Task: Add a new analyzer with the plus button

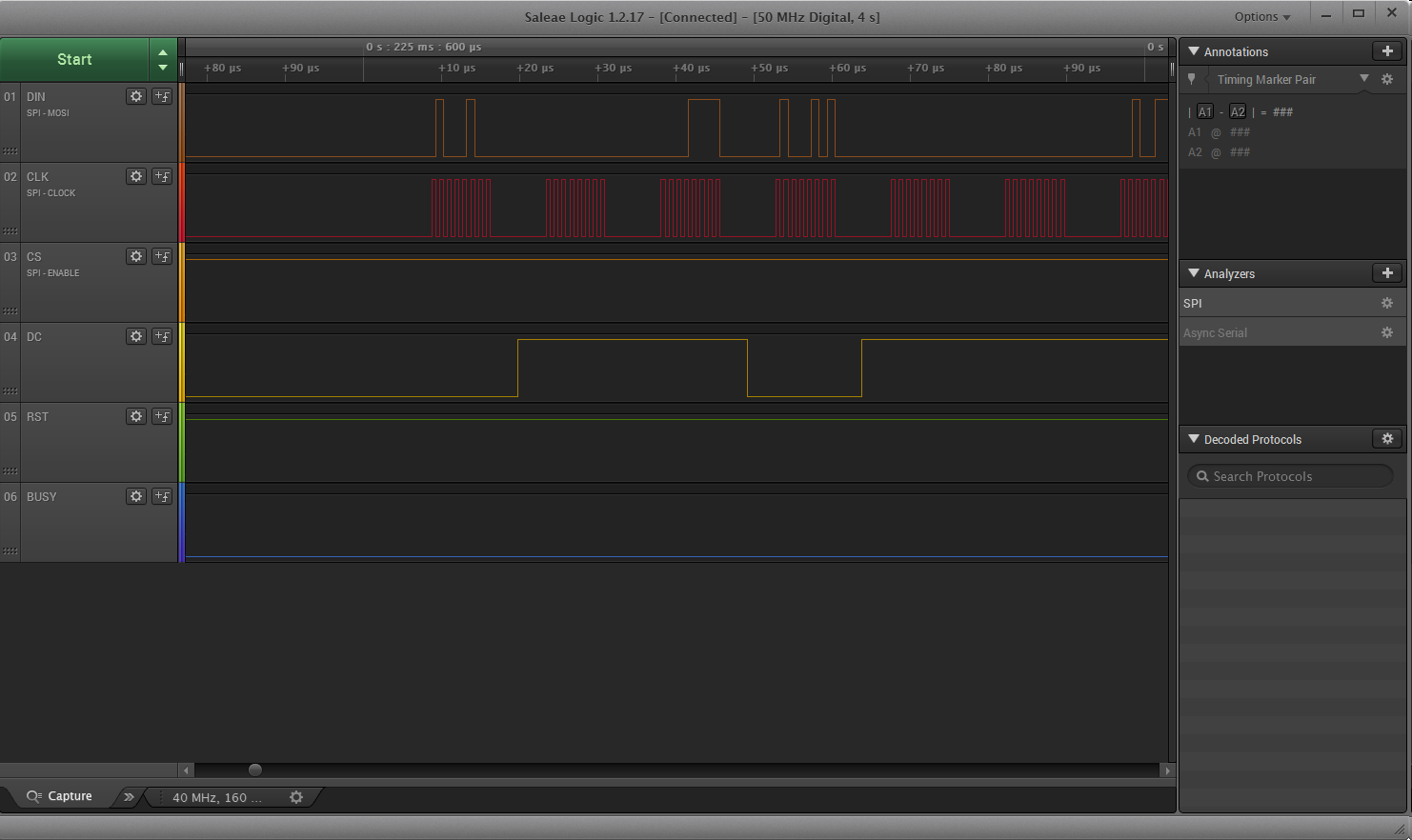Action: click(1387, 273)
